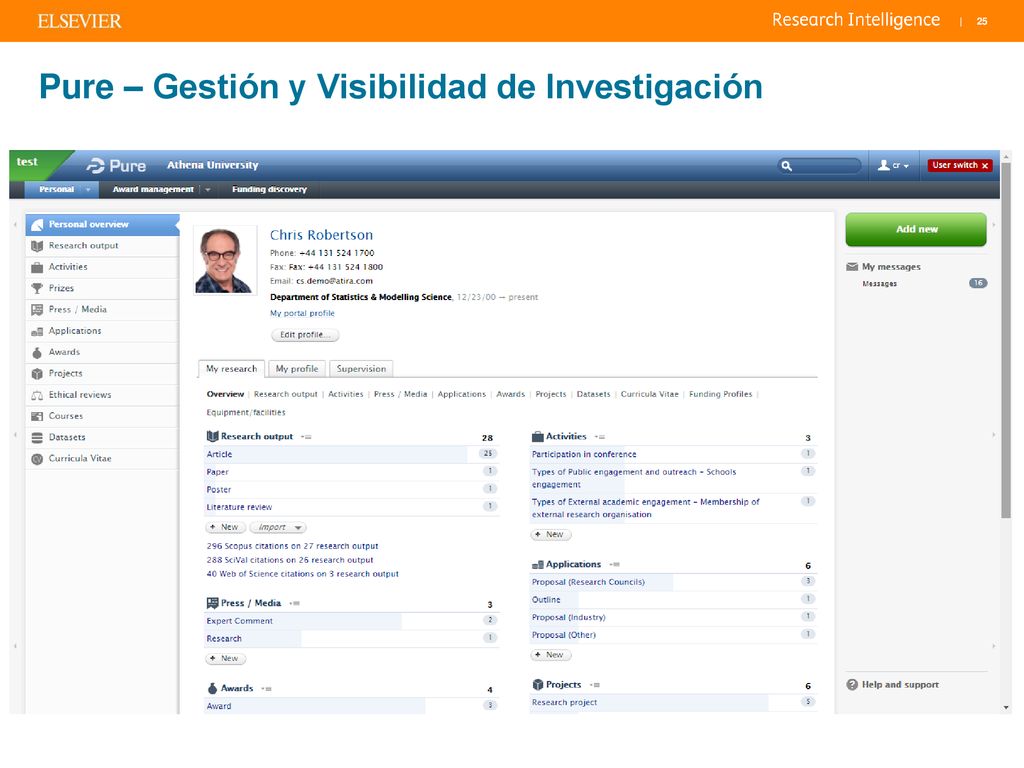Click the Awards section header icon
The height and width of the screenshot is (768, 1024).
pos(212,688)
